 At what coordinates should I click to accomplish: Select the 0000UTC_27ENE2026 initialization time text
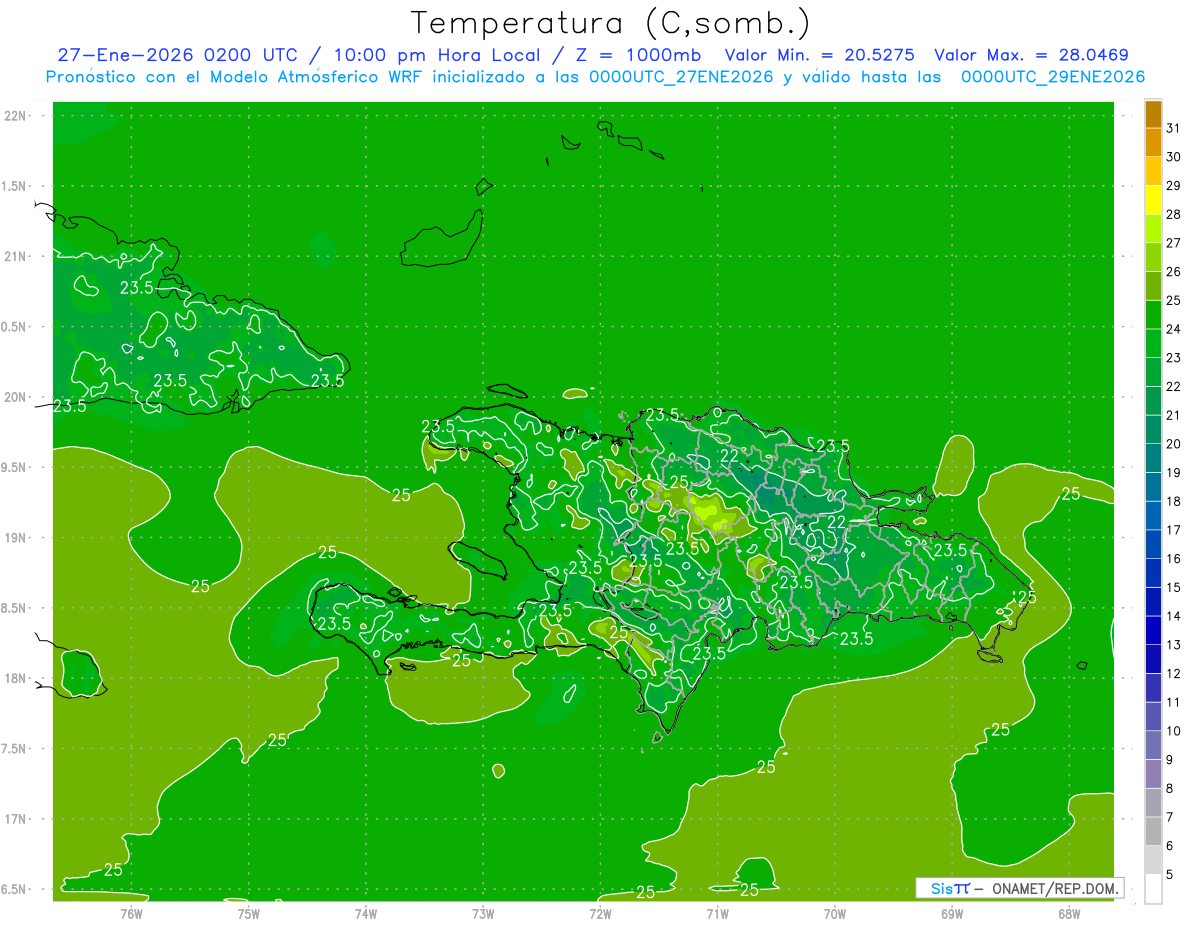(x=681, y=77)
